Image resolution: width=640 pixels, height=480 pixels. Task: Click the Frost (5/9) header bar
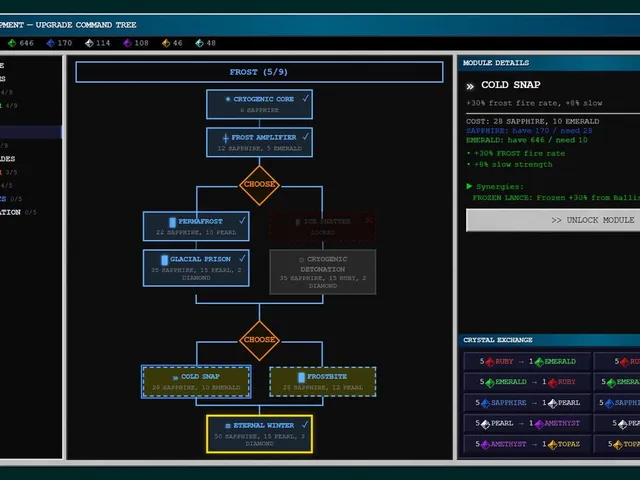(260, 72)
